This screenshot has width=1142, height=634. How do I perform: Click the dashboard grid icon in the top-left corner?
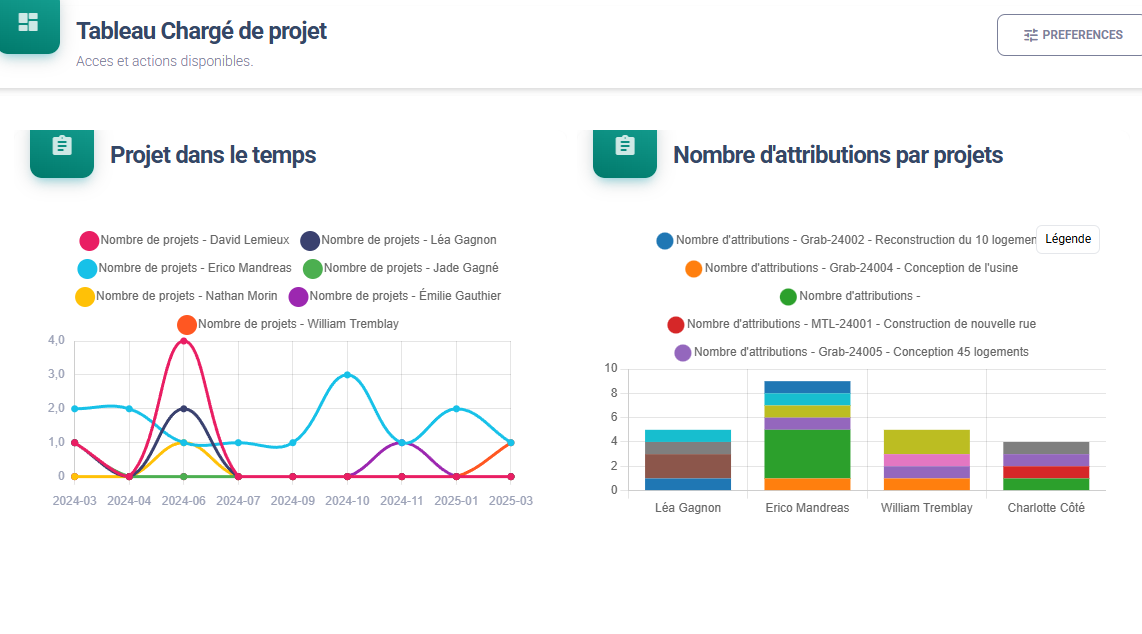tap(29, 22)
